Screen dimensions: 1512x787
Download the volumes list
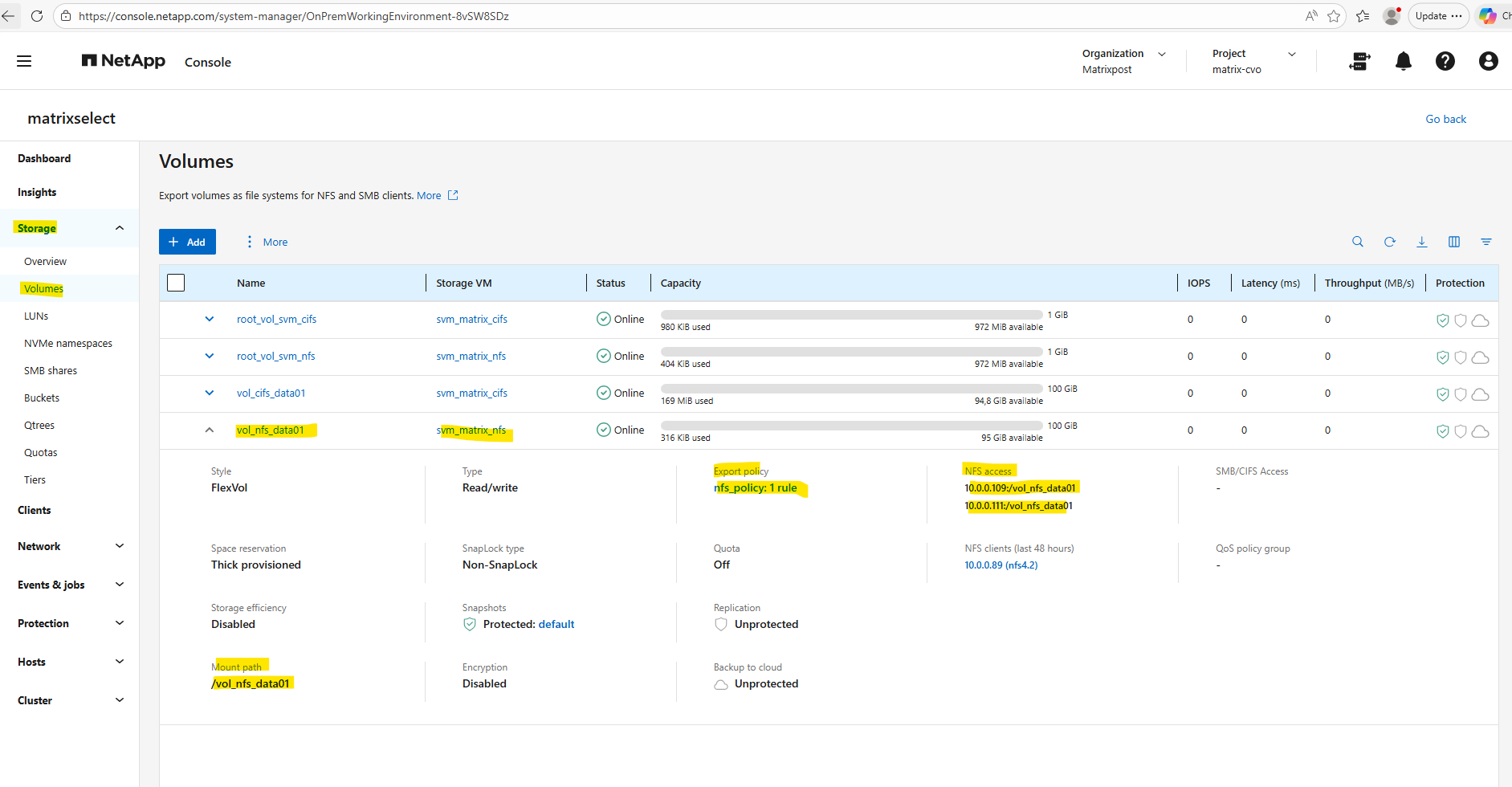[1421, 242]
